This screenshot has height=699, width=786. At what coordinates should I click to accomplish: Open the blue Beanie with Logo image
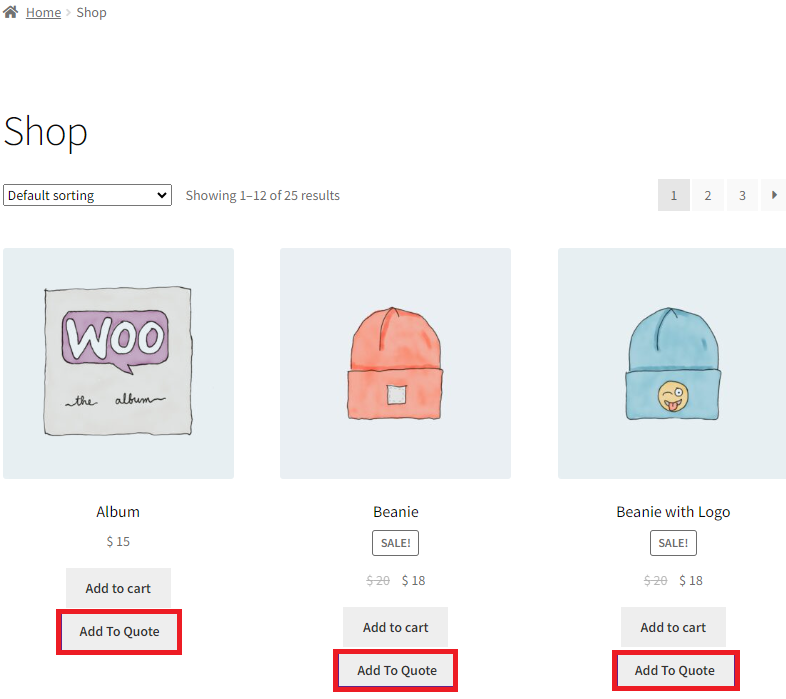click(672, 363)
